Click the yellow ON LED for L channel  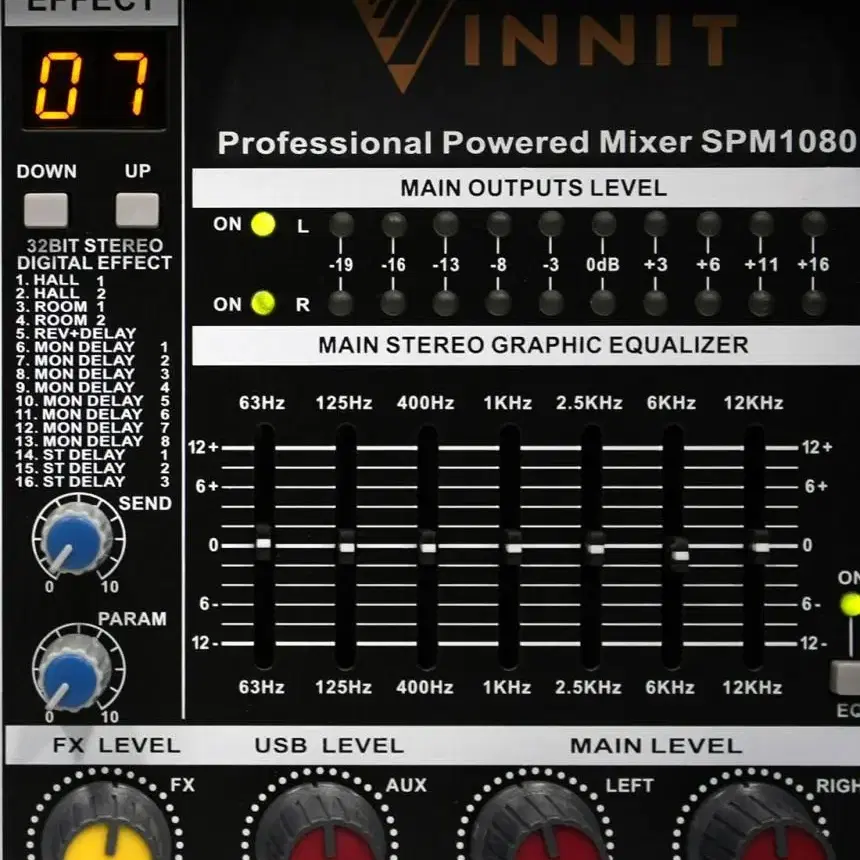coord(263,224)
